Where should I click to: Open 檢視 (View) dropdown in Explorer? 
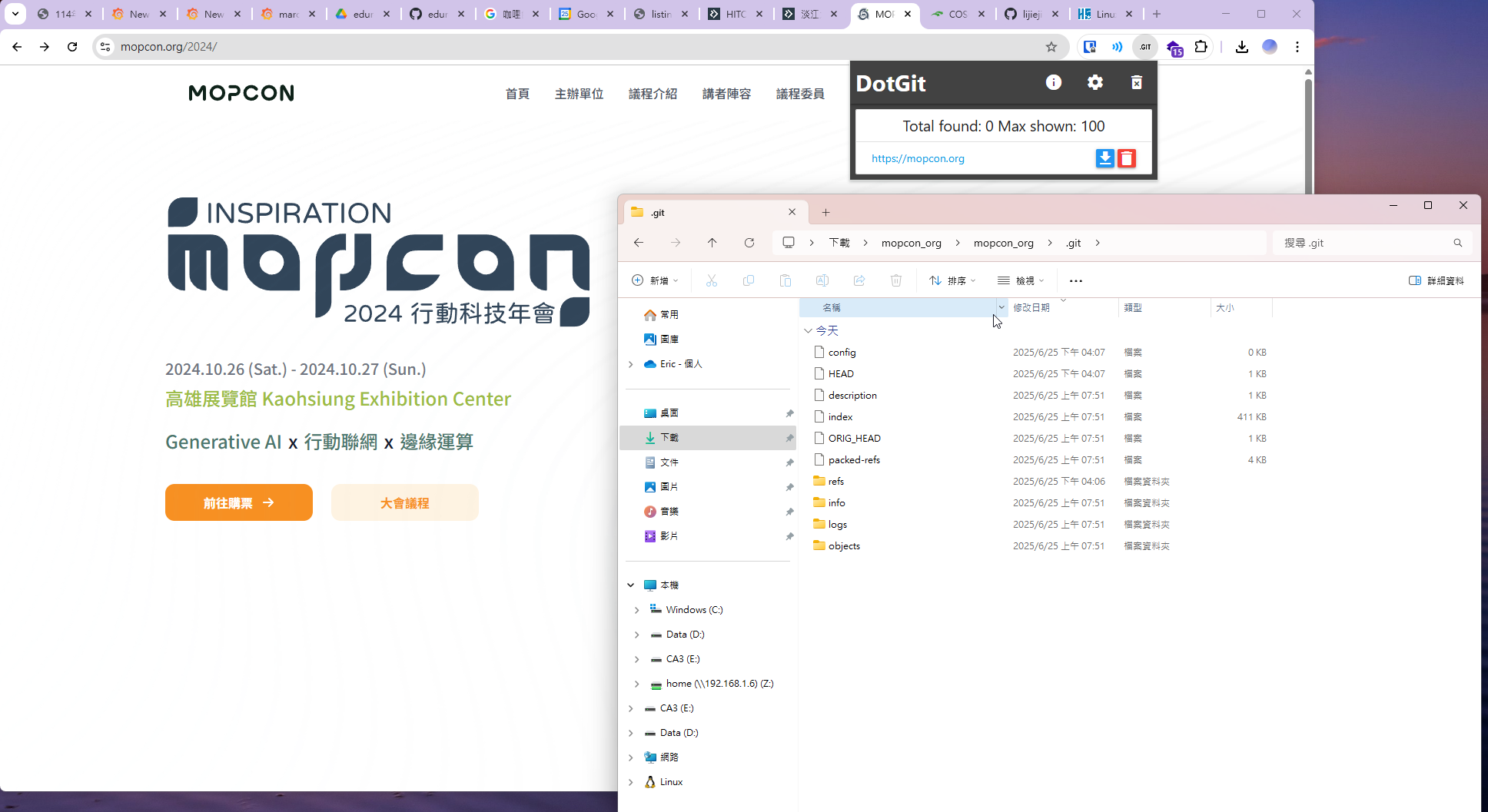point(1021,280)
